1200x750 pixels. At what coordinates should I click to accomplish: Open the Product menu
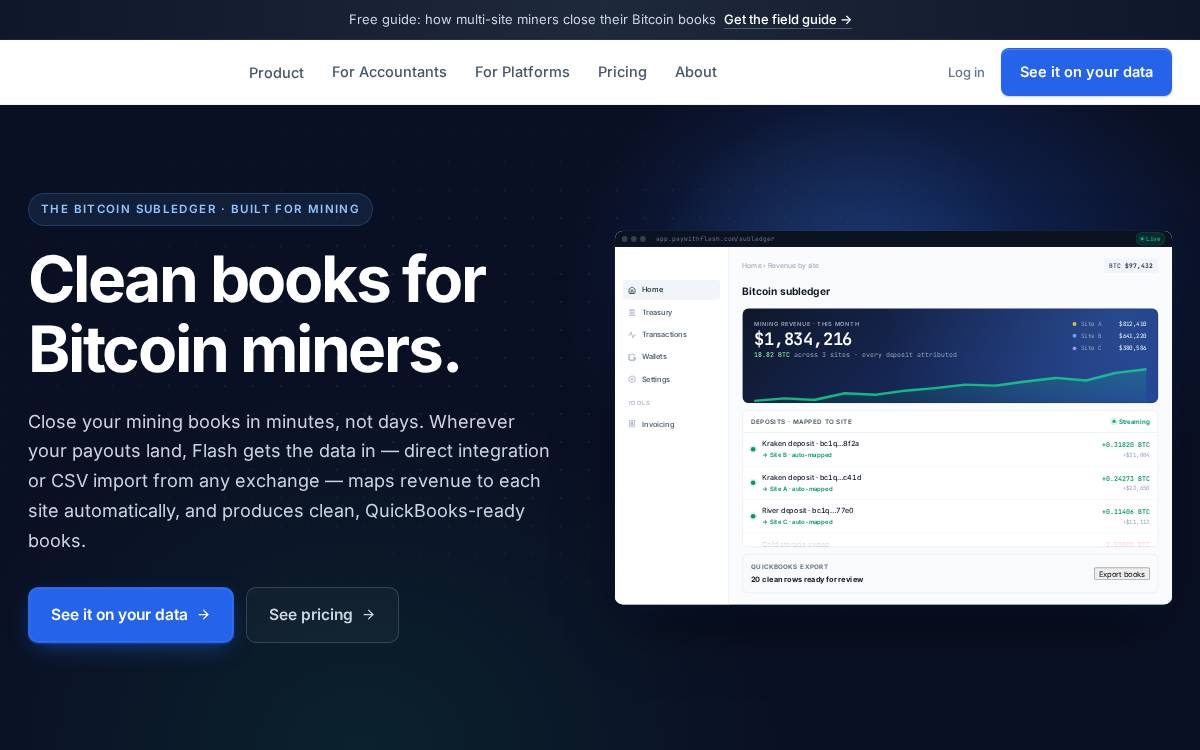[x=276, y=73]
